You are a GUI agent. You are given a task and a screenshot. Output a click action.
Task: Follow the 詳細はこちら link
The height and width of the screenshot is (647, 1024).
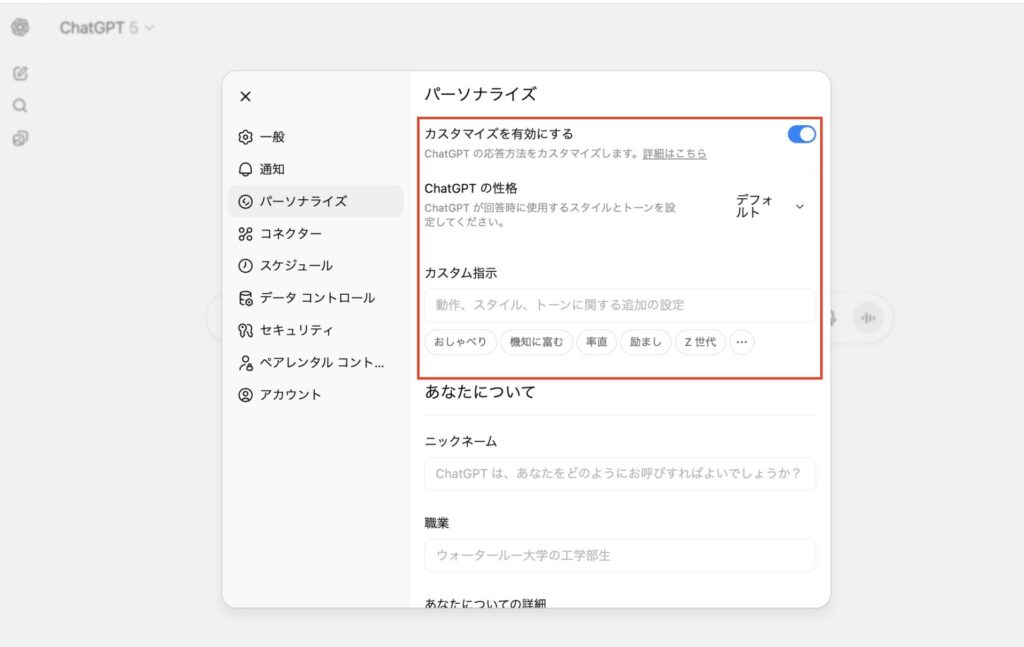tap(674, 154)
